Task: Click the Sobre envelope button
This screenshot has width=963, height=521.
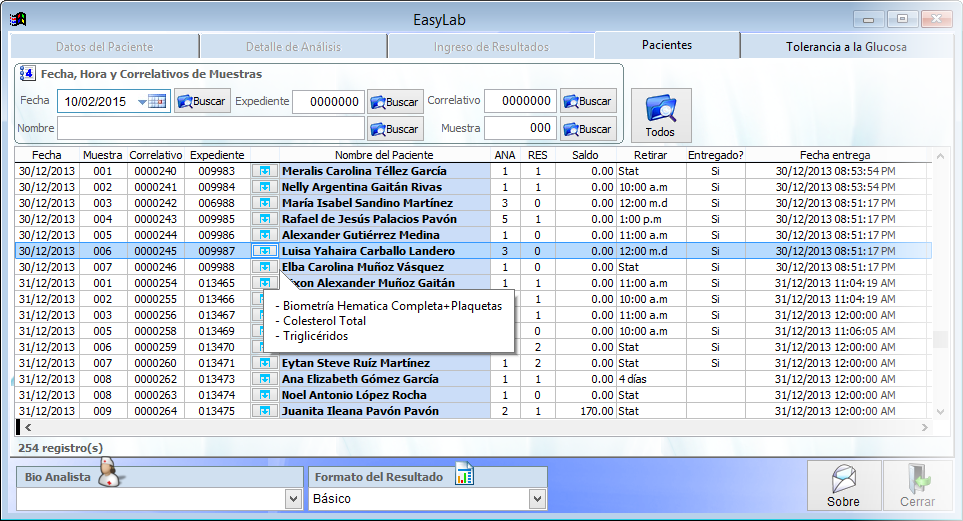Action: pyautogui.click(x=843, y=486)
